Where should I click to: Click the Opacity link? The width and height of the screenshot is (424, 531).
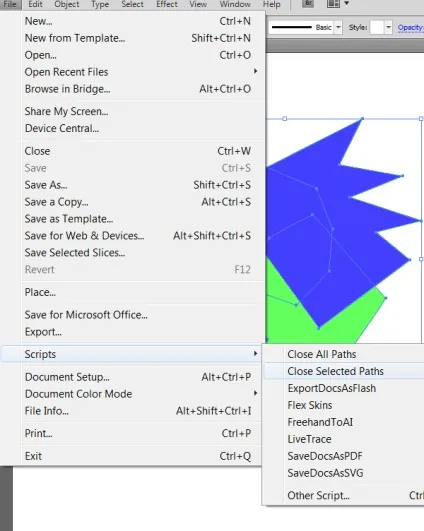point(410,27)
